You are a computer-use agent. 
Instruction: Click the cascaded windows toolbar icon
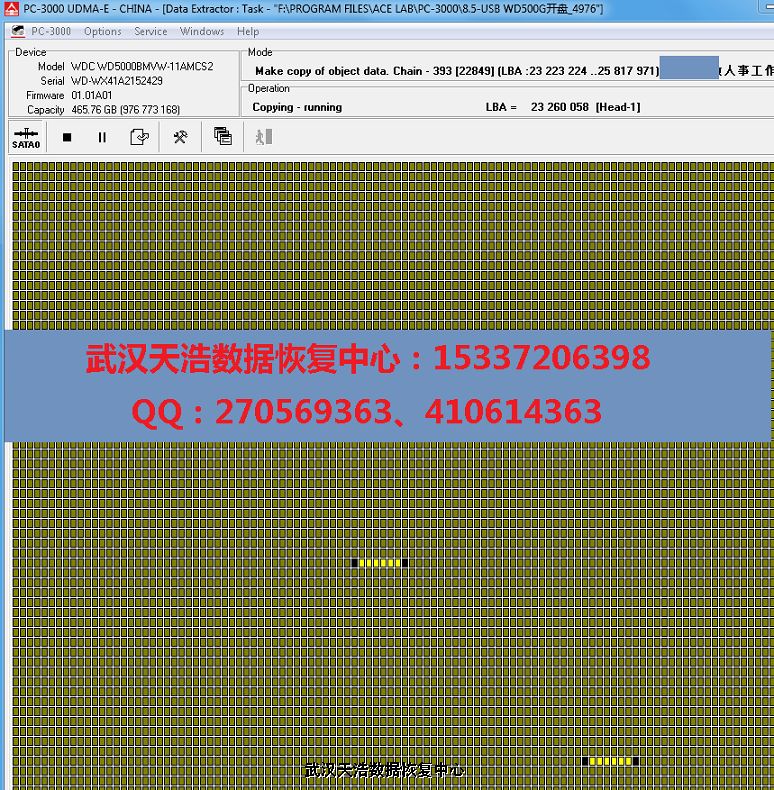click(x=223, y=137)
